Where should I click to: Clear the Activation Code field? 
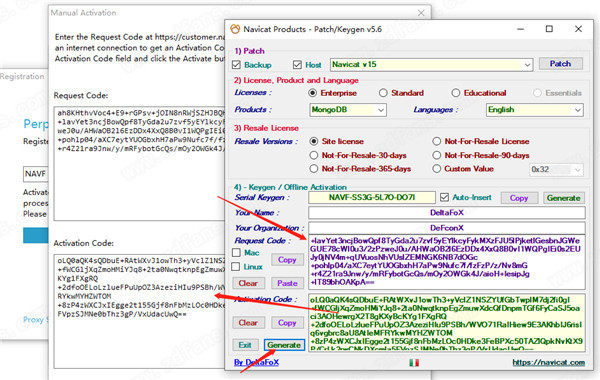tap(248, 323)
